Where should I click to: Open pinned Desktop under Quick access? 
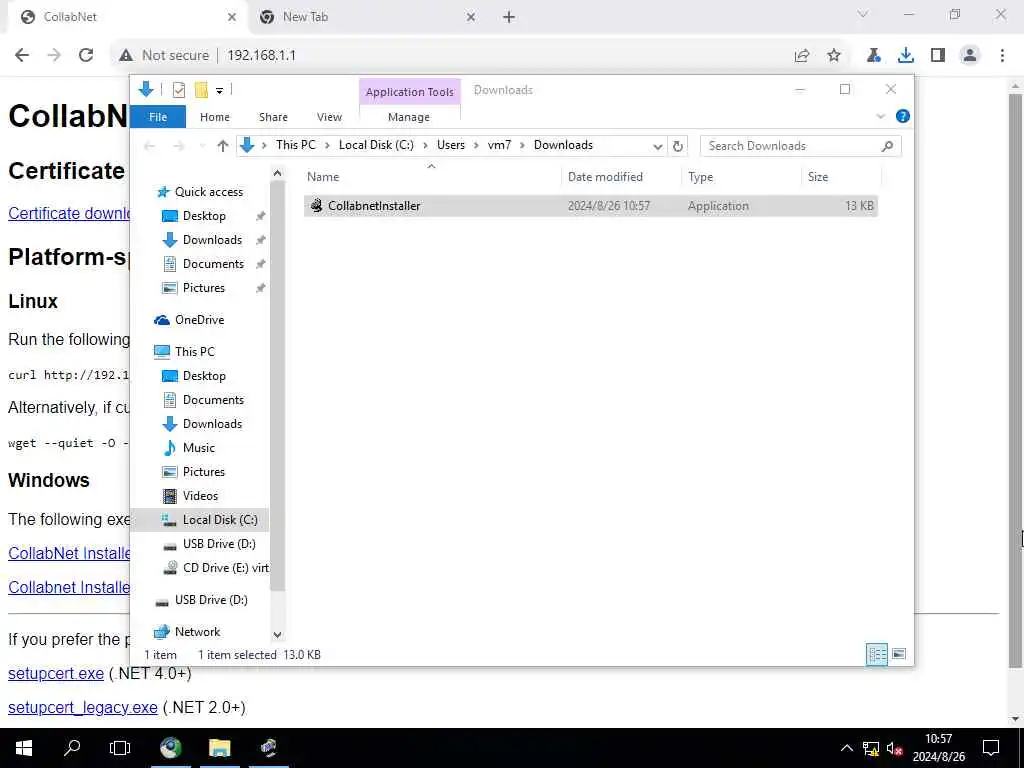[x=204, y=216]
